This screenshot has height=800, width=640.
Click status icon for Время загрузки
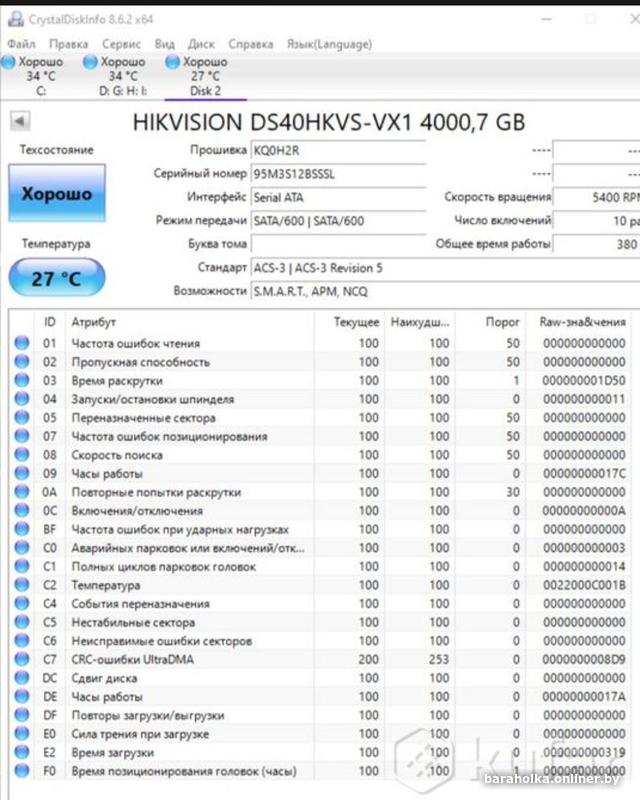click(x=22, y=752)
